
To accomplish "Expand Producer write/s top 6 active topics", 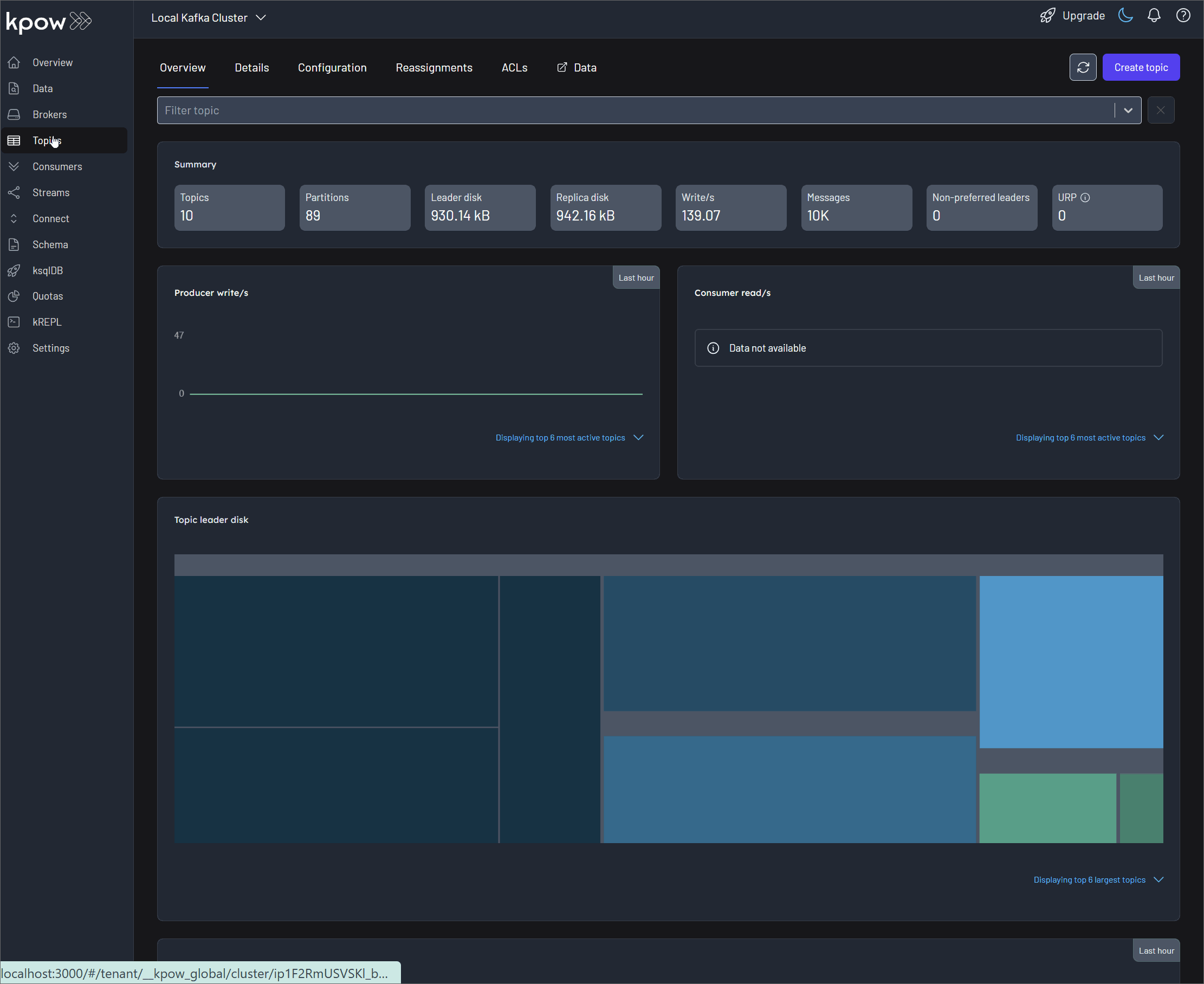I will point(569,438).
